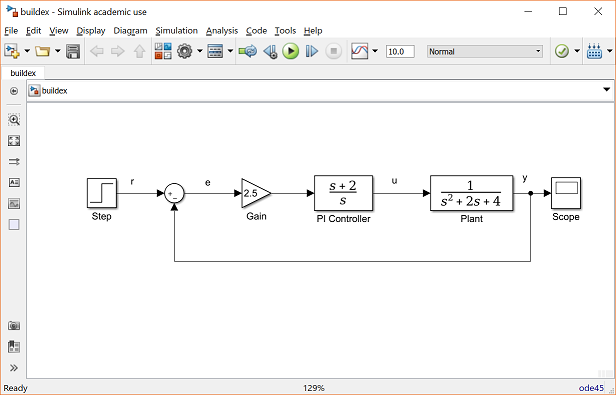Expand the buildex breadcrumb dropdown arrow
The image size is (616, 395).
607,90
